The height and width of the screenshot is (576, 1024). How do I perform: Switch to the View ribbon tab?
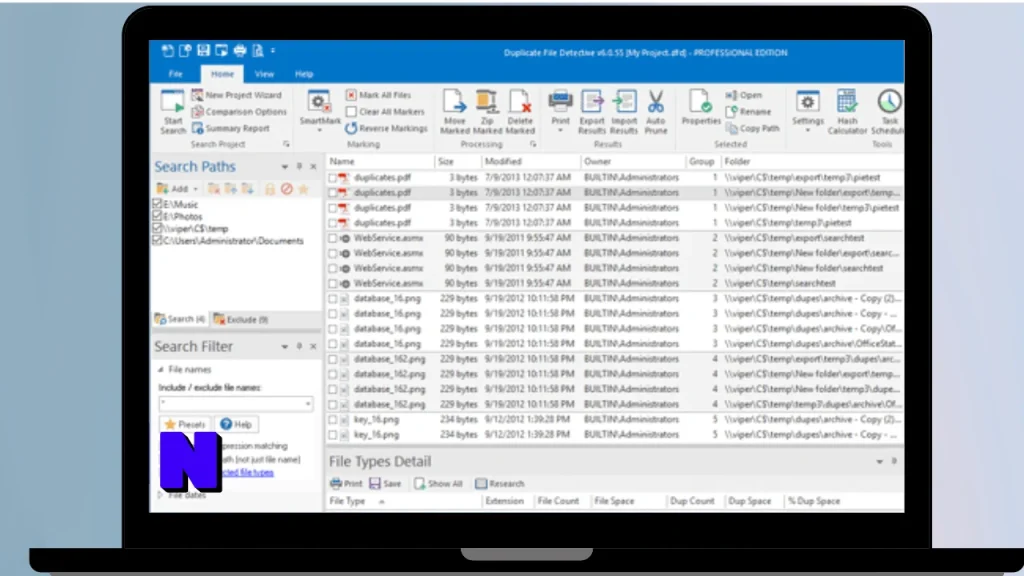click(264, 74)
